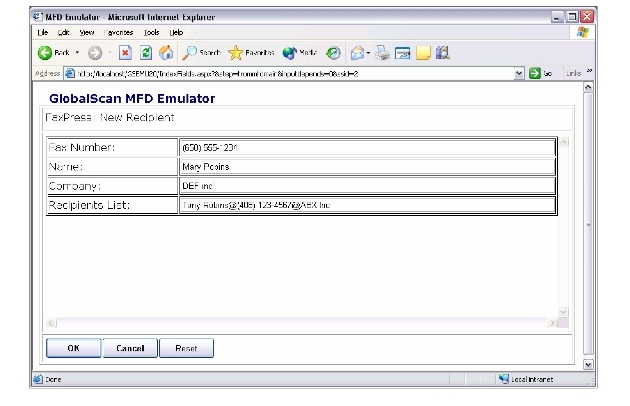Click the Go button
The width and height of the screenshot is (630, 406).
point(540,74)
